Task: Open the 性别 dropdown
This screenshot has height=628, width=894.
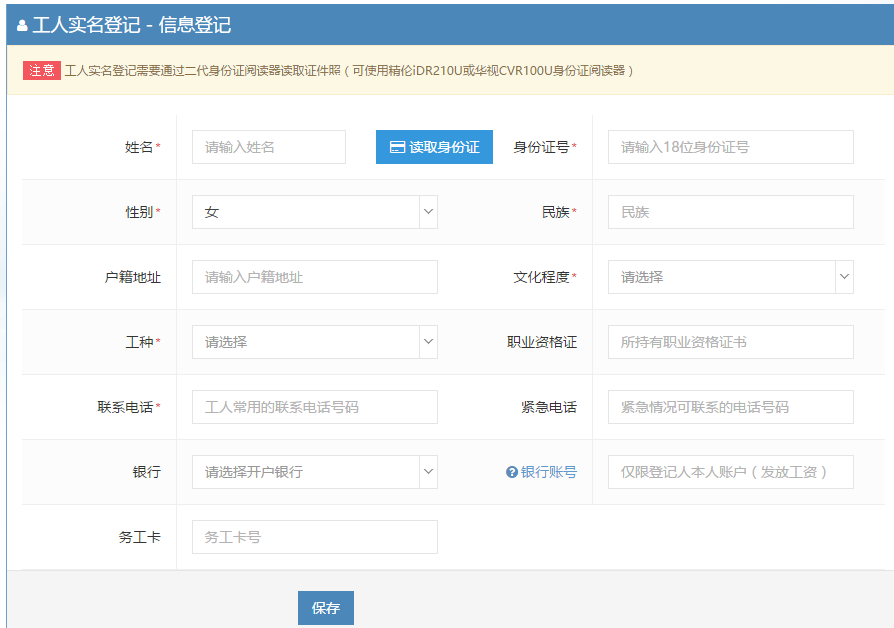Action: coord(314,212)
